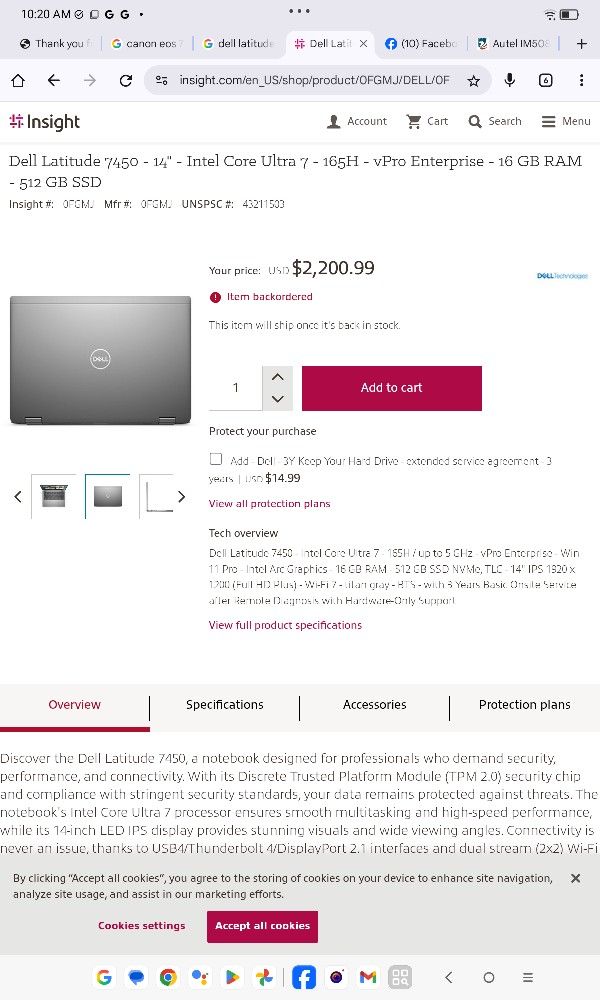Open the hamburger Menu

pos(566,121)
